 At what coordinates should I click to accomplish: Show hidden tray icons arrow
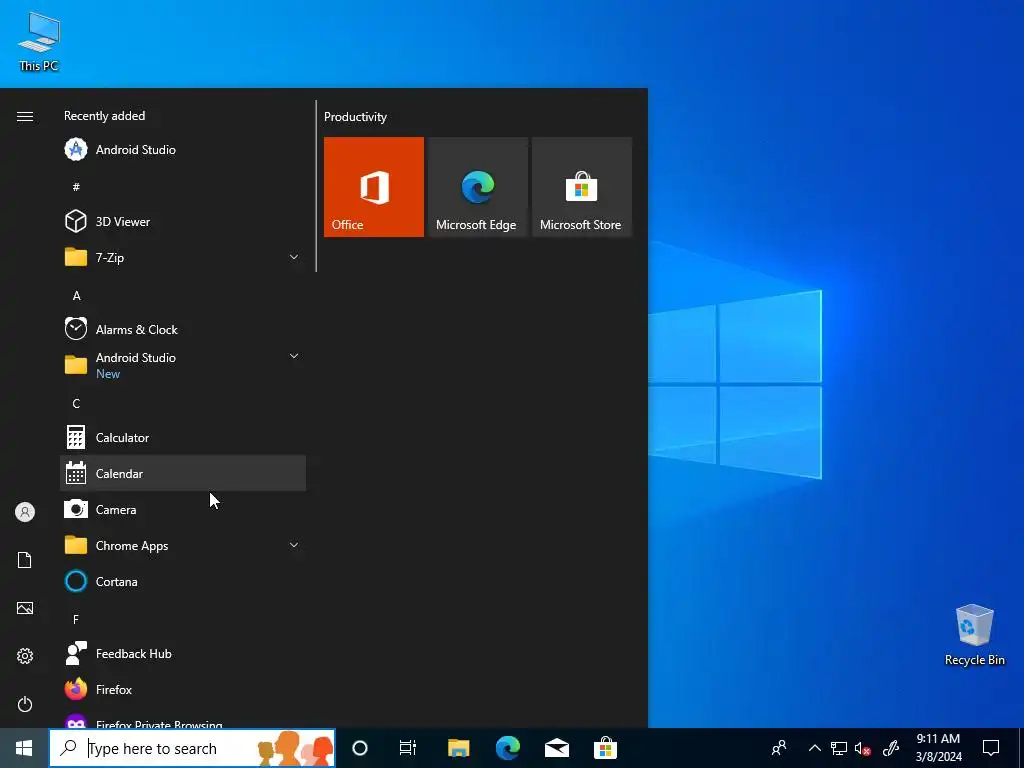point(814,748)
